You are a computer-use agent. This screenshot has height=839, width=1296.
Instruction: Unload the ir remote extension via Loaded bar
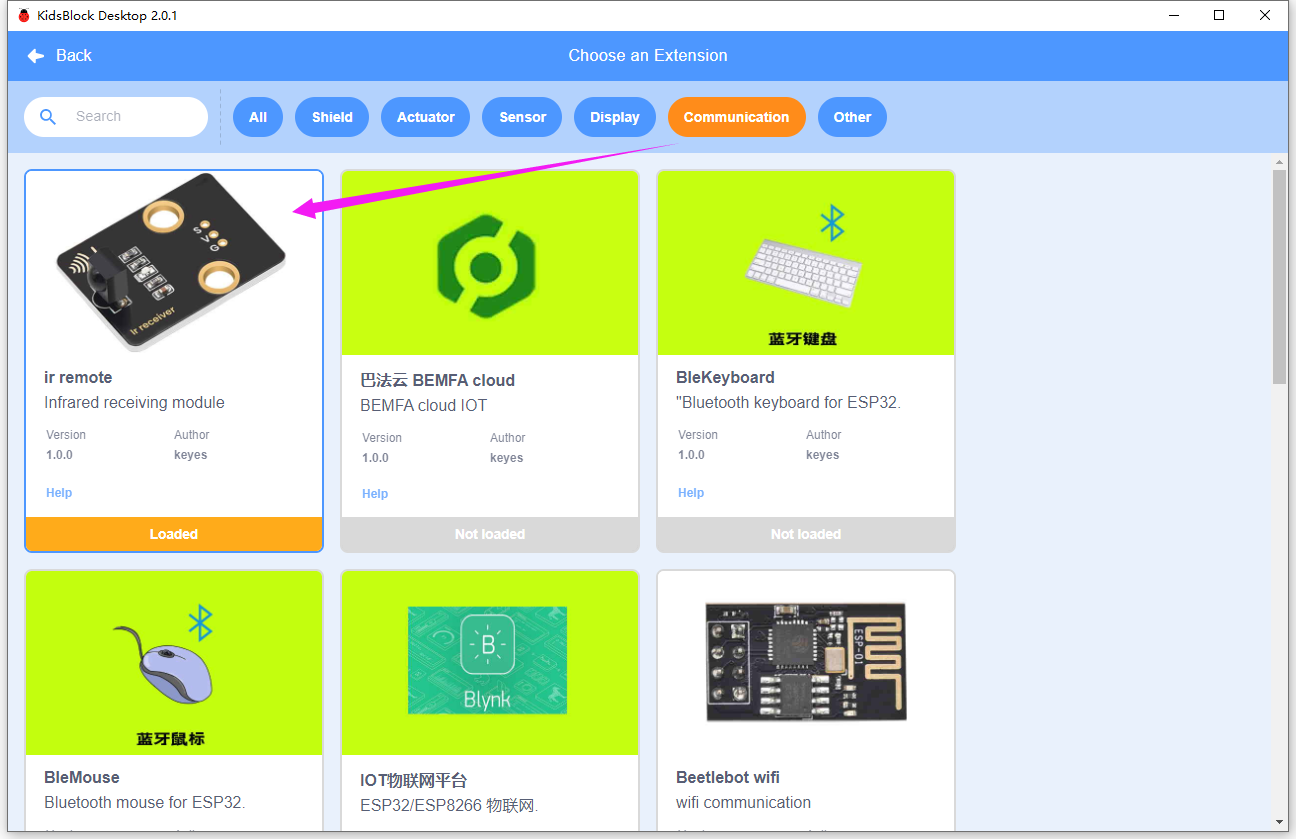click(x=174, y=534)
